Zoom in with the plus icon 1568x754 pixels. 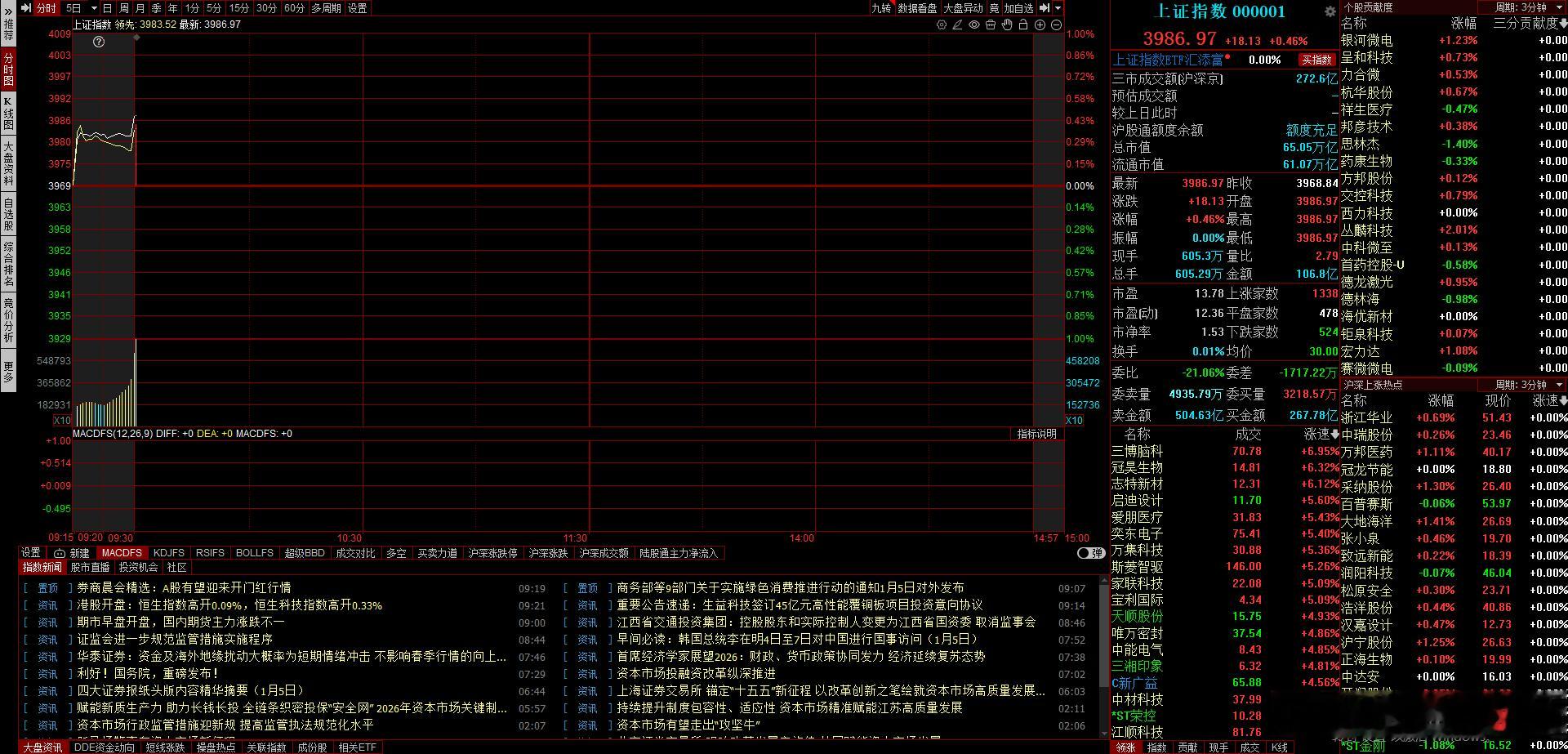click(1040, 26)
